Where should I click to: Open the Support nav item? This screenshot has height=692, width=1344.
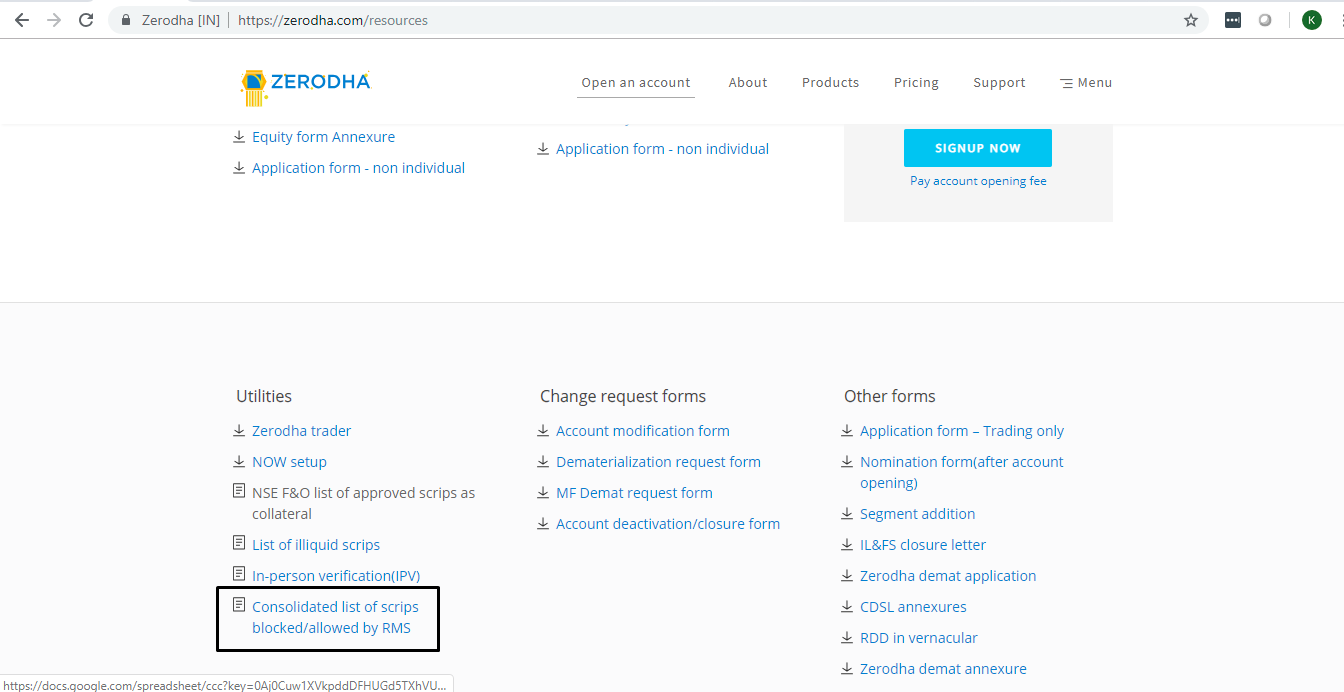click(x=999, y=83)
